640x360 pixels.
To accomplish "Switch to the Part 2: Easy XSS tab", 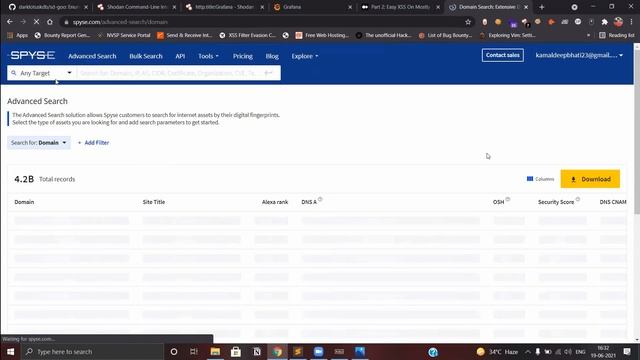I will [400, 7].
